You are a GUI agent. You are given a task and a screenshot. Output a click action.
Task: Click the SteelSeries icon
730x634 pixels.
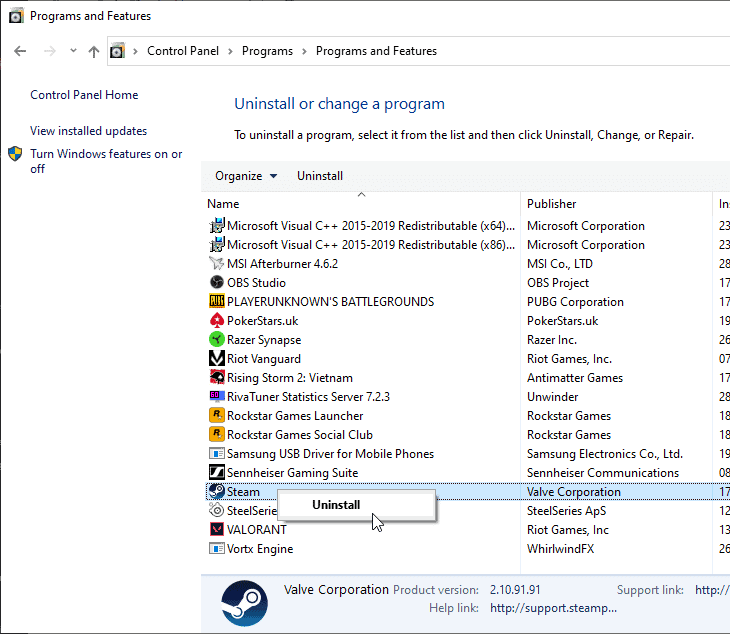click(x=216, y=511)
